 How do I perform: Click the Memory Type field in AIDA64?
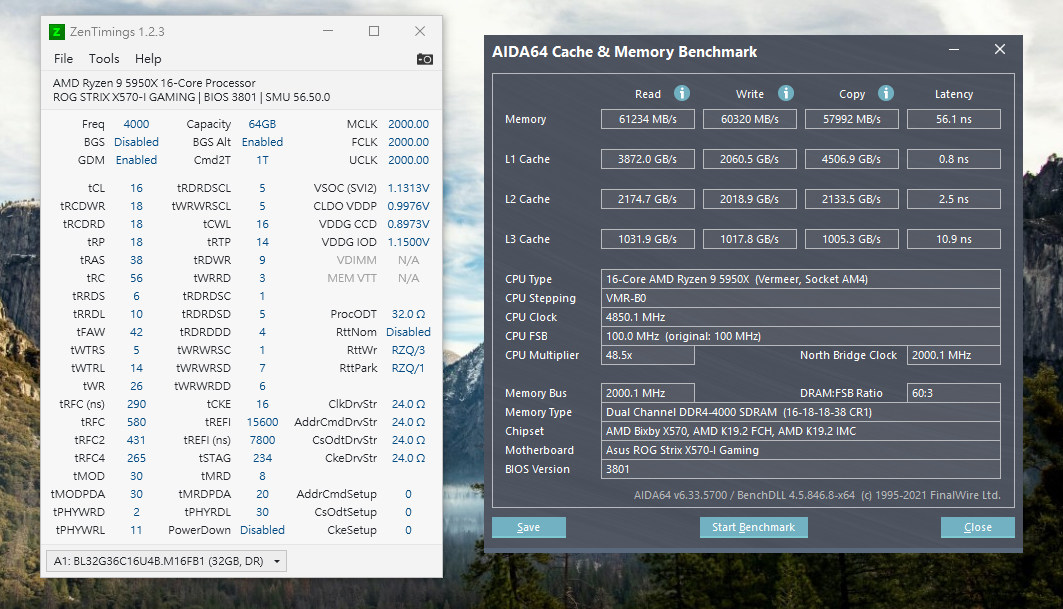tap(801, 412)
